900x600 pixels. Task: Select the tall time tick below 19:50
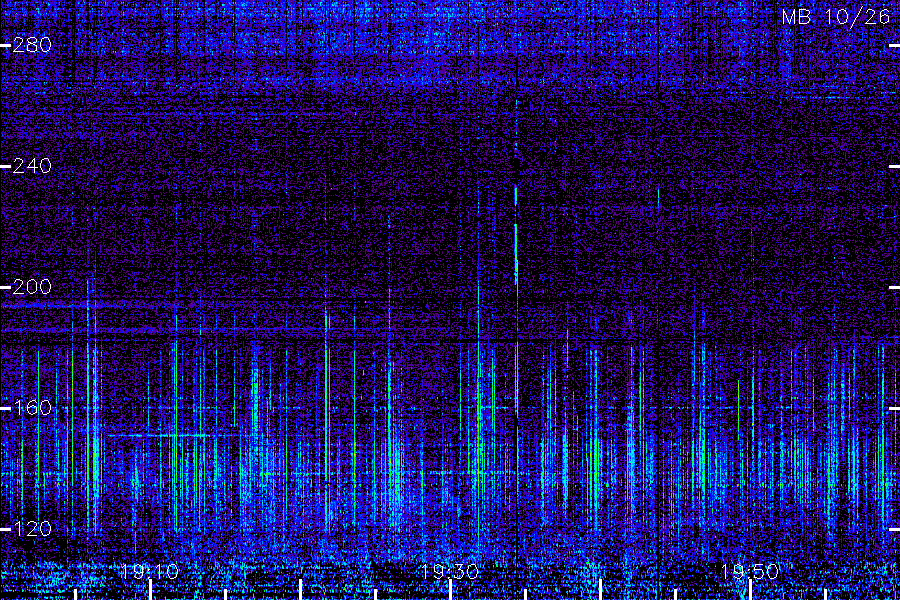pyautogui.click(x=750, y=590)
